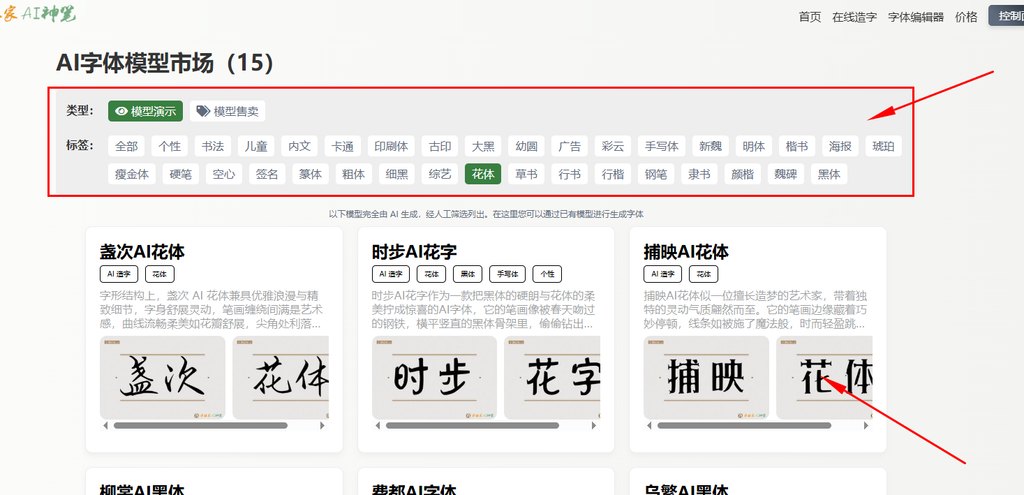
Task: Click the 钢笔 tag
Action: [656, 174]
